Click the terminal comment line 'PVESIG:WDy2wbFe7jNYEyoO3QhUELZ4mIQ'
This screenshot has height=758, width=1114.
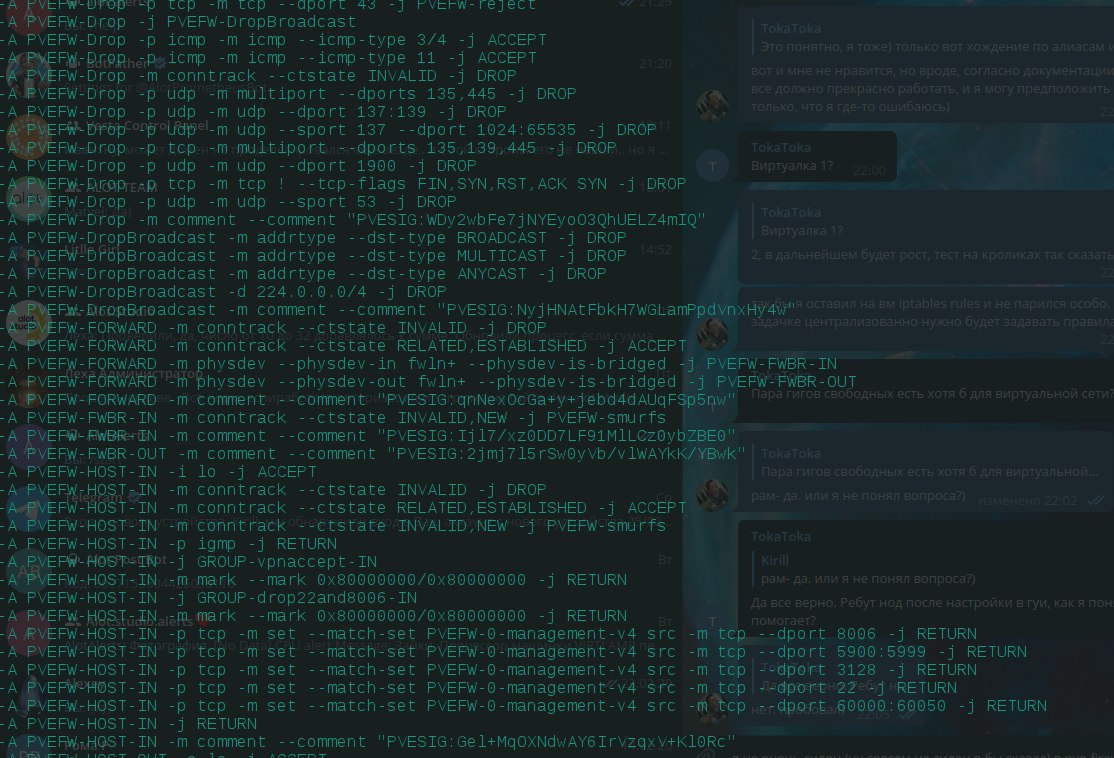[x=353, y=220]
